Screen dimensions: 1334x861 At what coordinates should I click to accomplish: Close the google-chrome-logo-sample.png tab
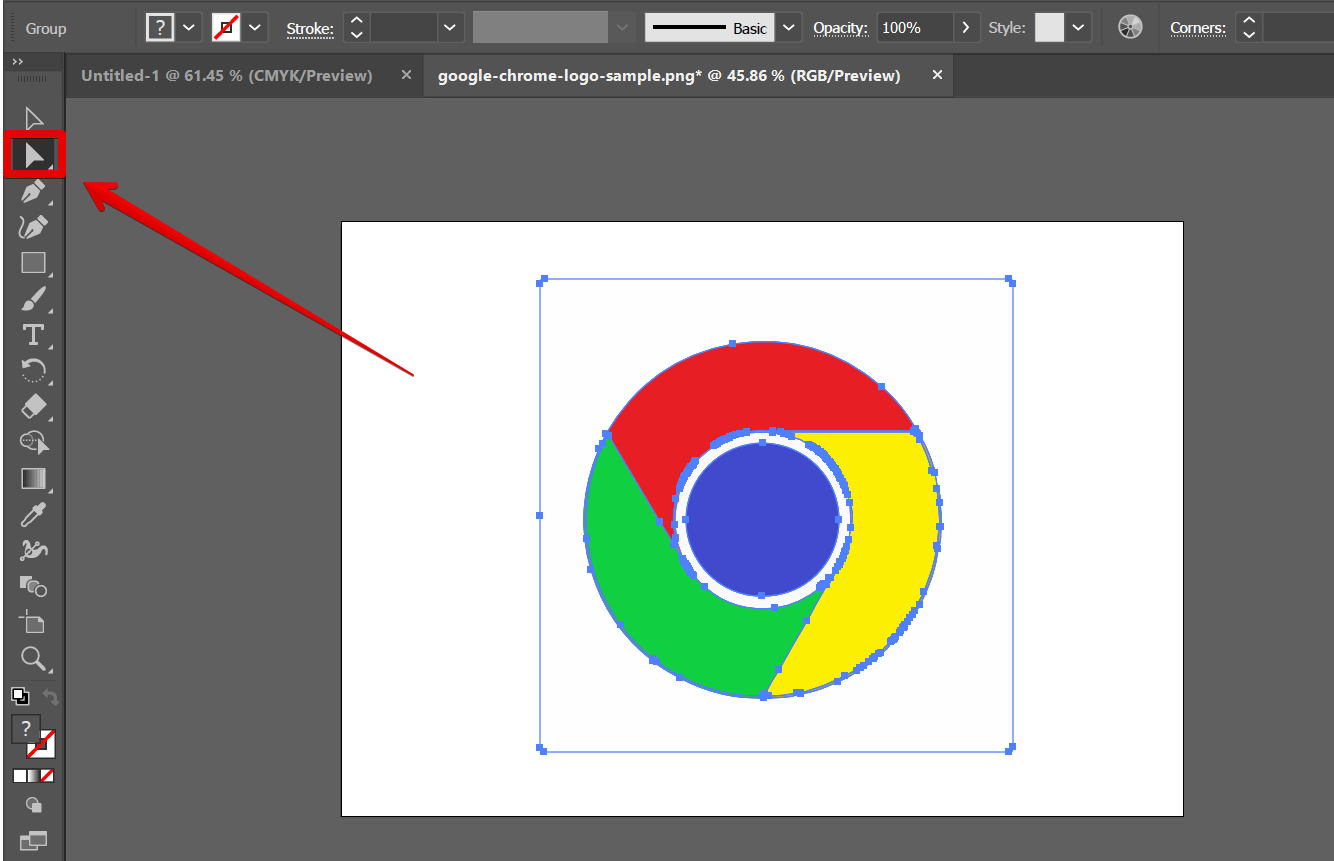[x=937, y=75]
